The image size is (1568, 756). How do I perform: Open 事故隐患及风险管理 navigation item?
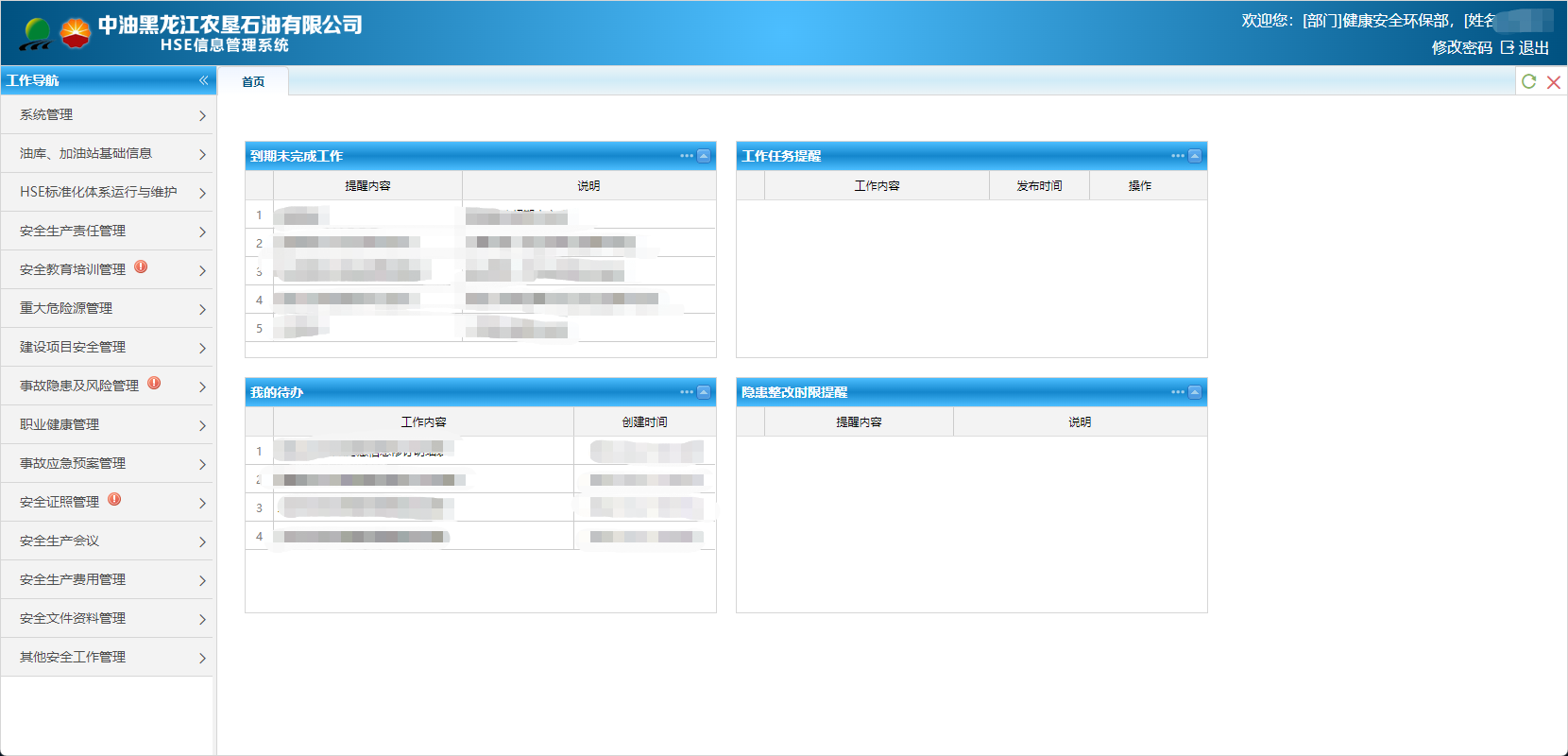(x=107, y=386)
